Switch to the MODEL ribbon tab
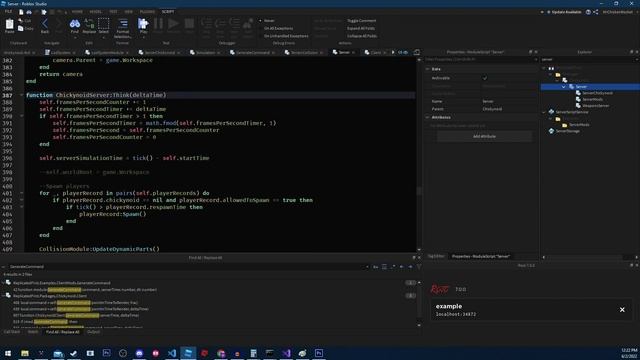This screenshot has height=360, width=640. [x=96, y=12]
